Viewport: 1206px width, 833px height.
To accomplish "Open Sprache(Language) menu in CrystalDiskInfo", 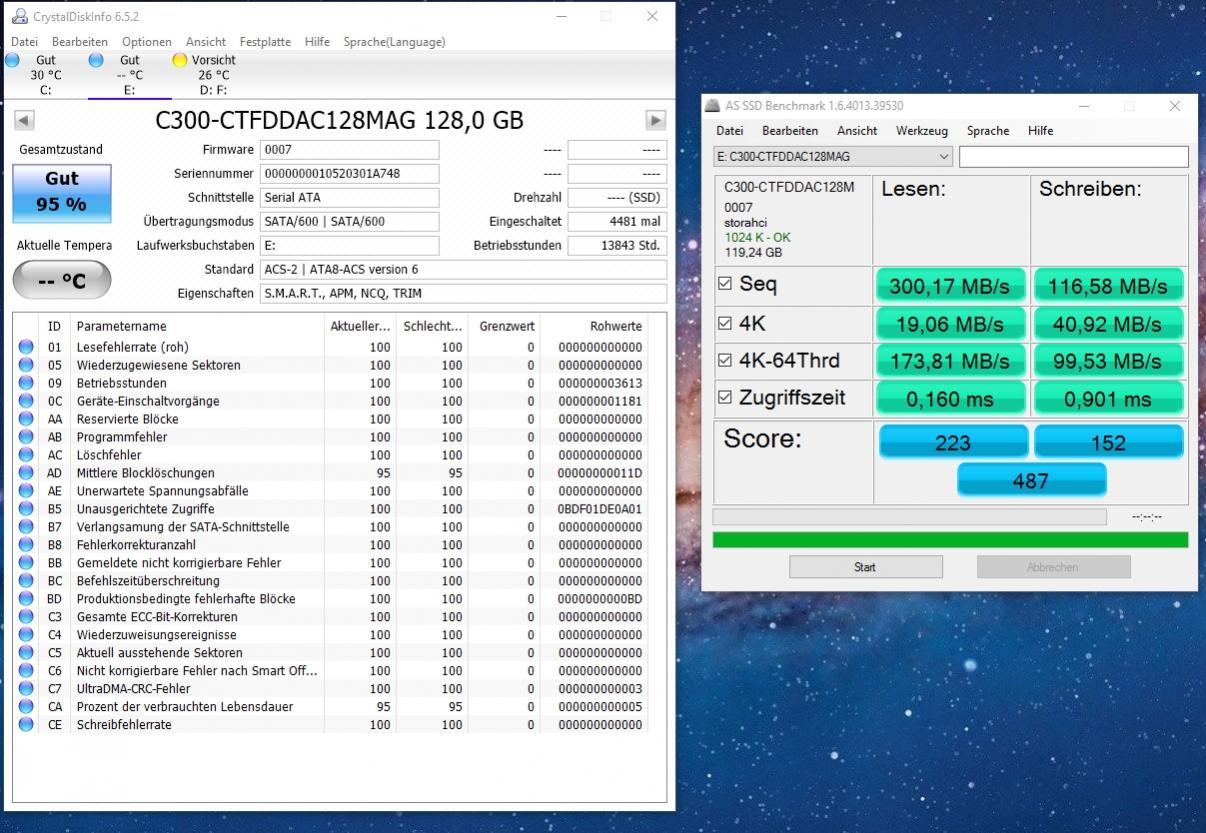I will pyautogui.click(x=394, y=42).
